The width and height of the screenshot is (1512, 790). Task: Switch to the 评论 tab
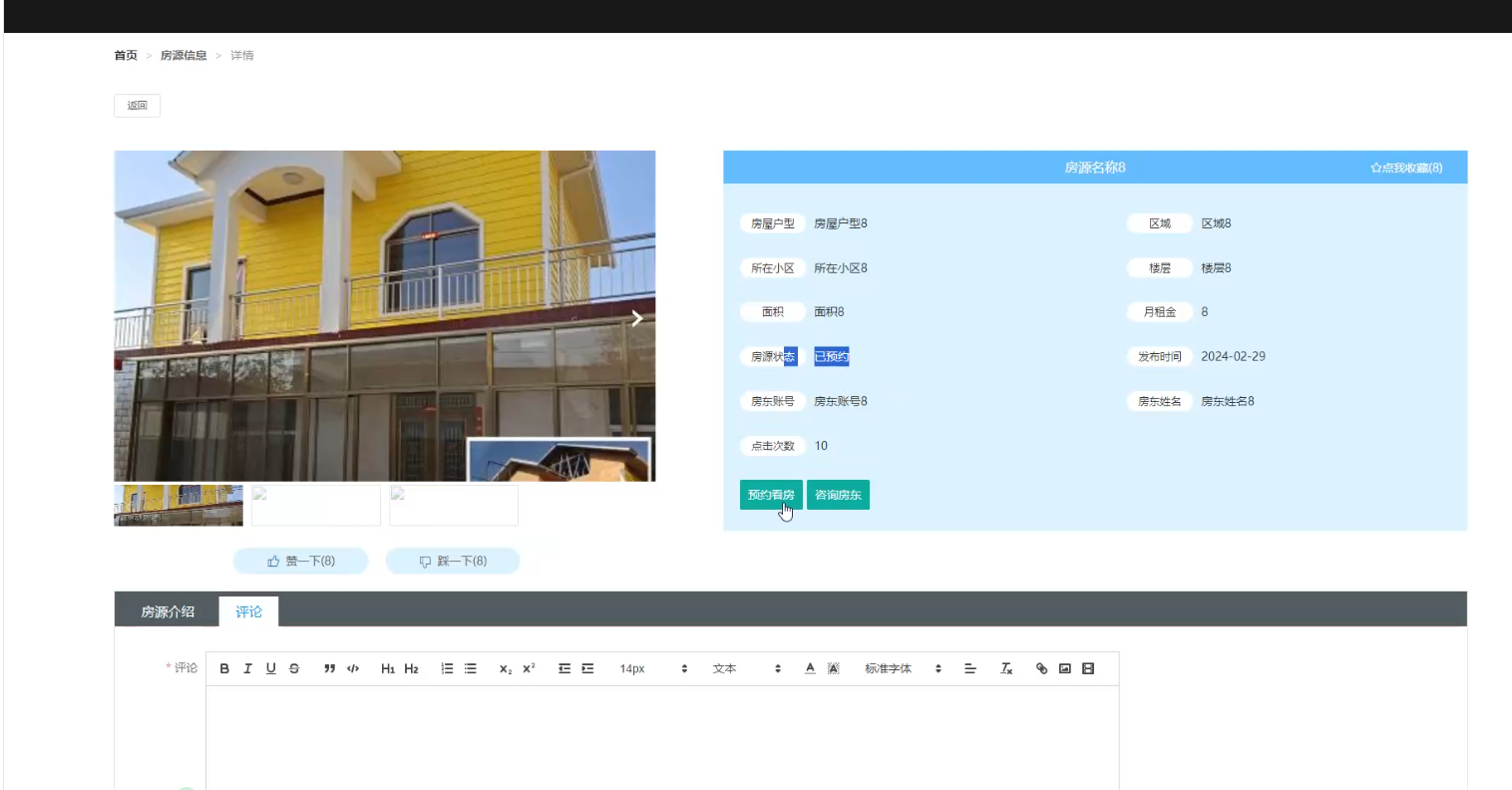coord(248,611)
